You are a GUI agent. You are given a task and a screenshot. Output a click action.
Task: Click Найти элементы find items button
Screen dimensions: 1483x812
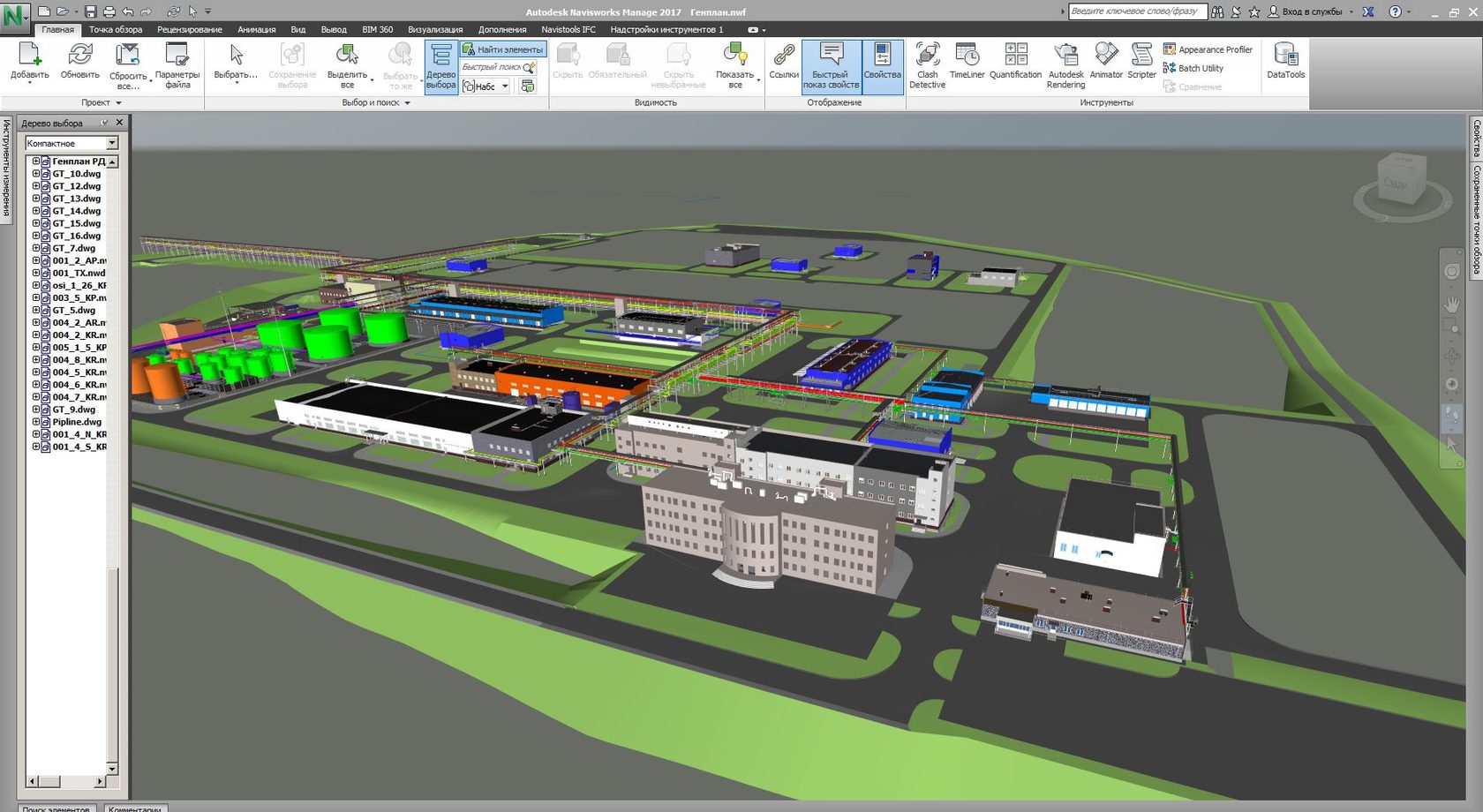pyautogui.click(x=503, y=49)
